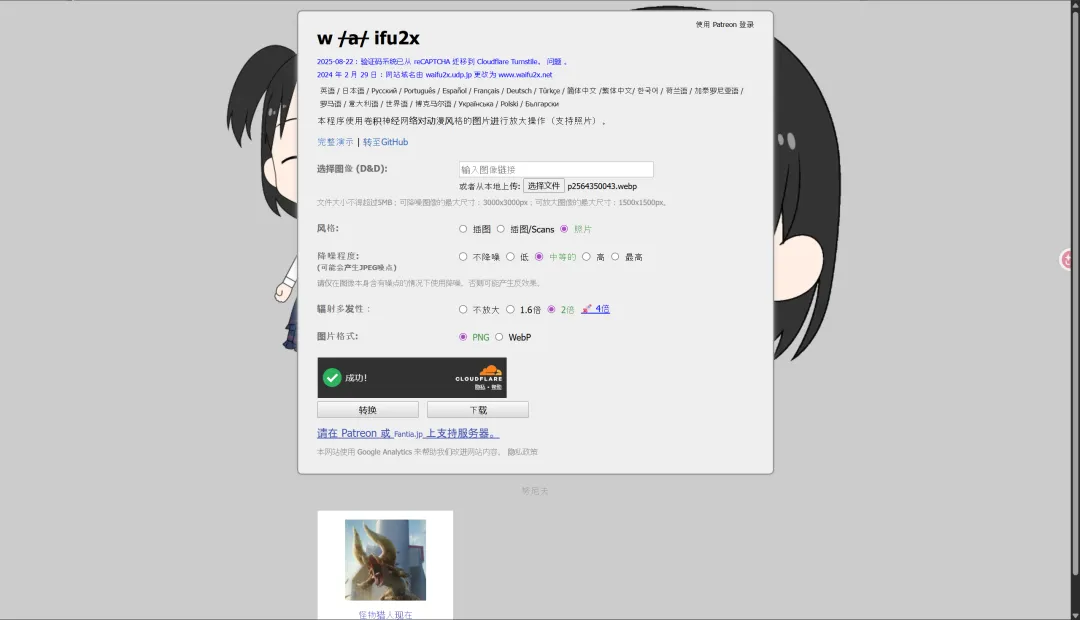Screen dimensions: 1080x620
Task: Click the w/a/ifu2x page title
Action: 368,38
